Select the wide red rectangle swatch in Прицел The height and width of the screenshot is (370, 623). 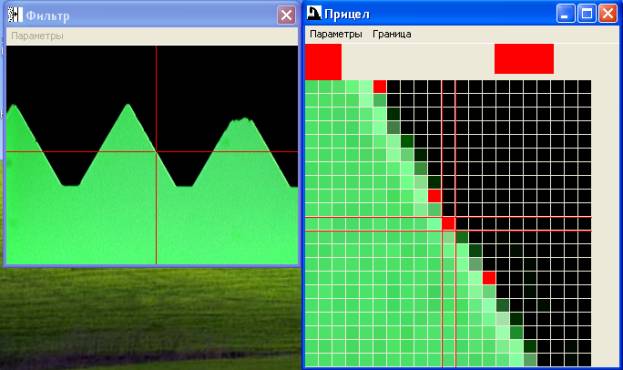(524, 59)
